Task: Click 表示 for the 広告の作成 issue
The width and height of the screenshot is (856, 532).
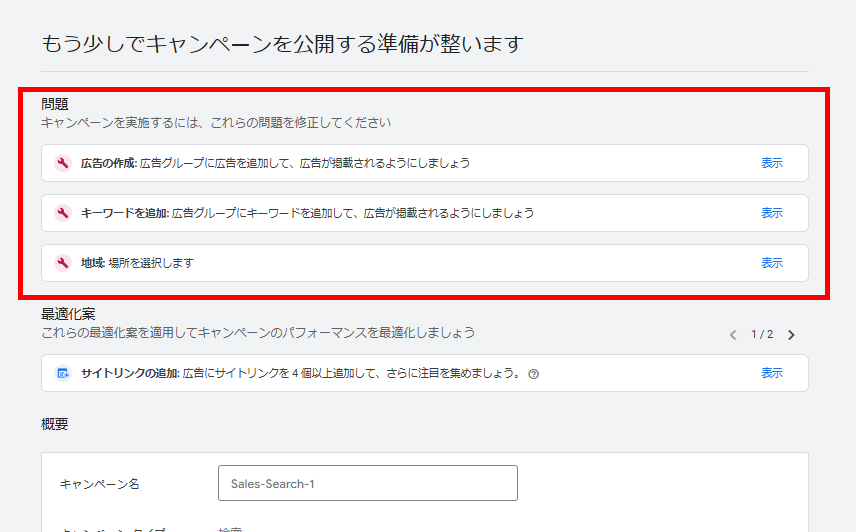Action: click(x=771, y=163)
